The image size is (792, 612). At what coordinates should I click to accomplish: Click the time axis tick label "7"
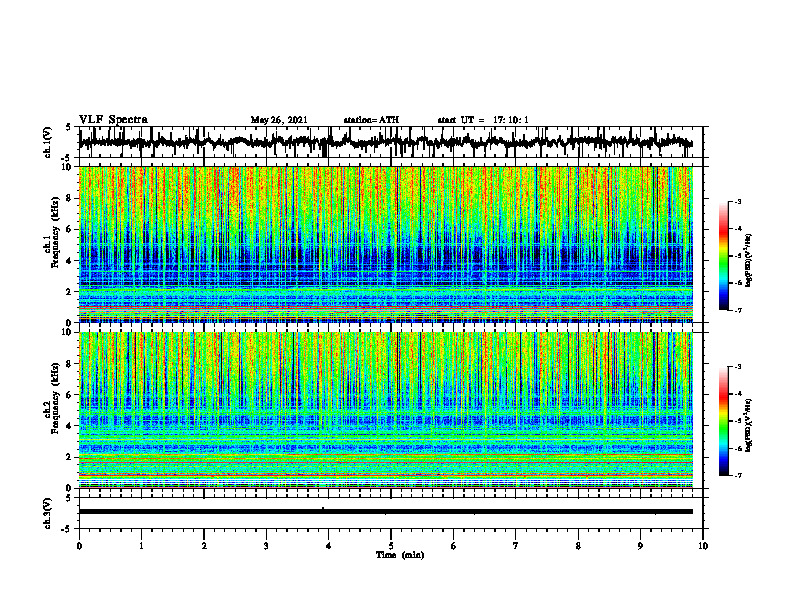coord(516,546)
